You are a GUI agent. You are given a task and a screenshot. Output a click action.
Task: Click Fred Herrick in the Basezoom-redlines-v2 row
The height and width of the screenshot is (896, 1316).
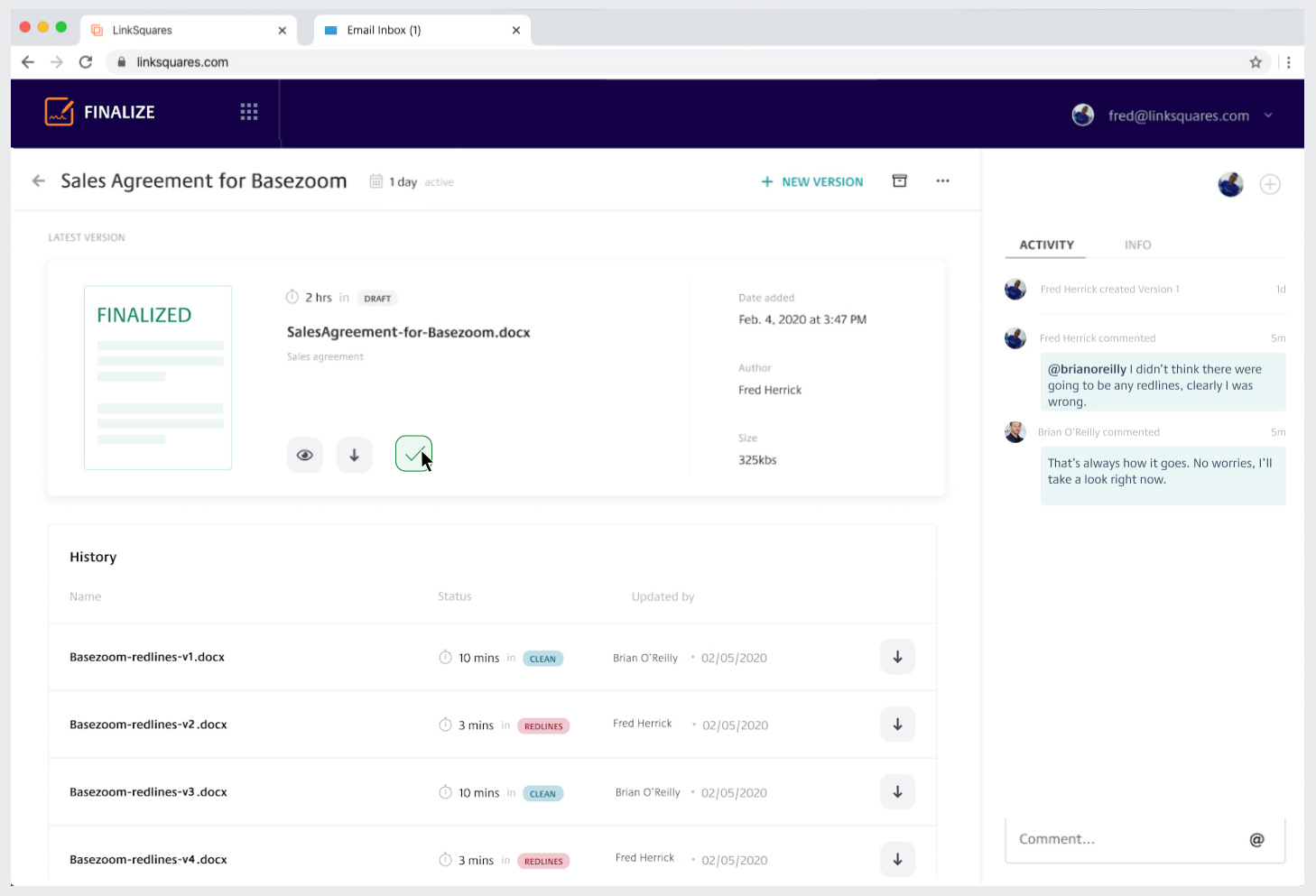tap(643, 724)
